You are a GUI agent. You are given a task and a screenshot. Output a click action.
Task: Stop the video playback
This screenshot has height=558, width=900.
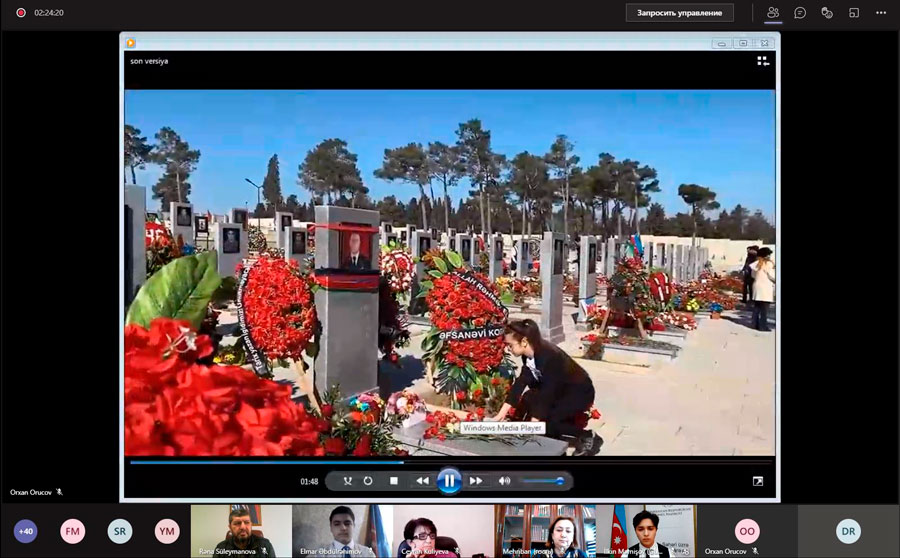[394, 481]
